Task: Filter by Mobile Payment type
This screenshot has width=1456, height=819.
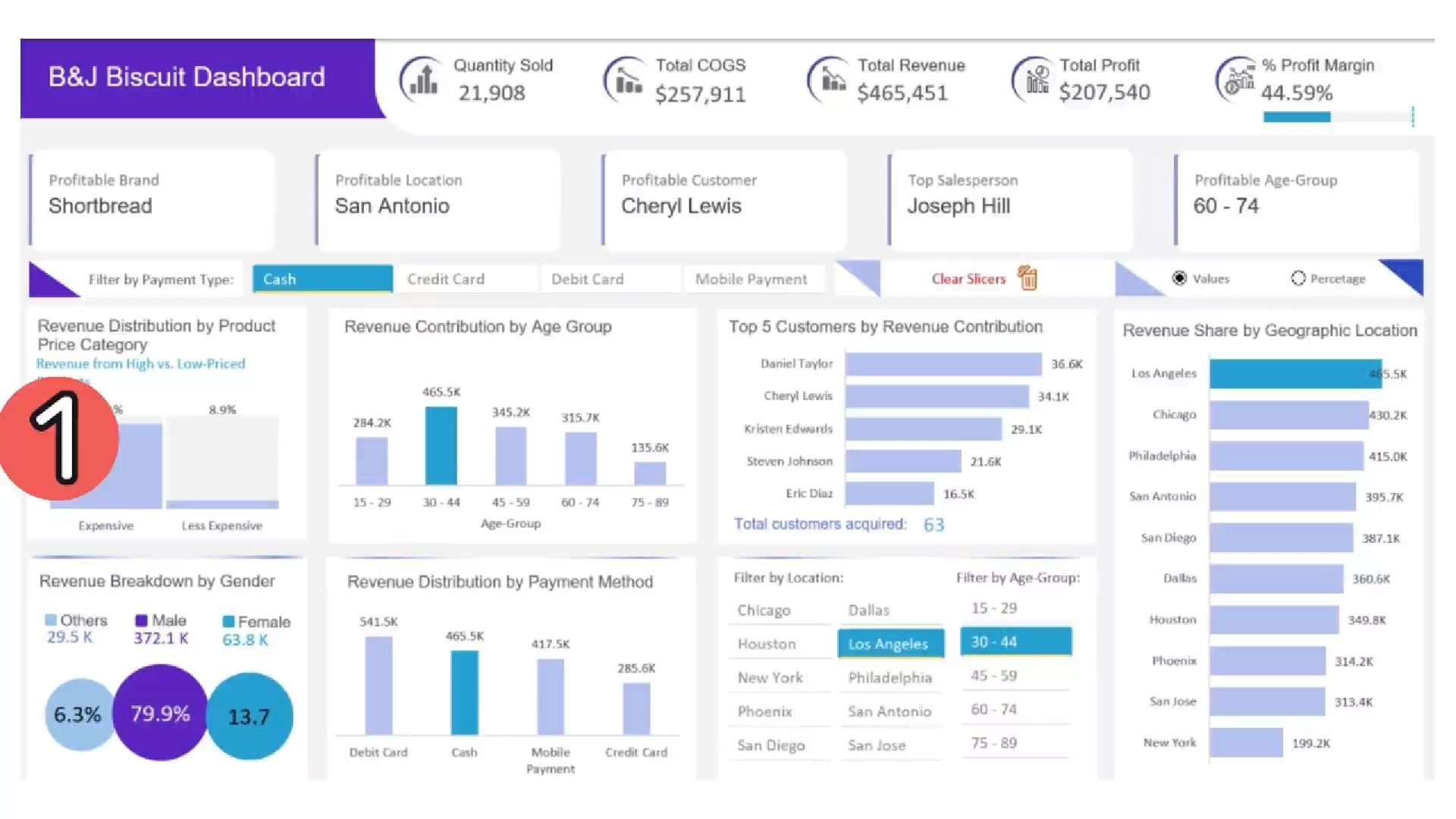Action: pyautogui.click(x=754, y=279)
